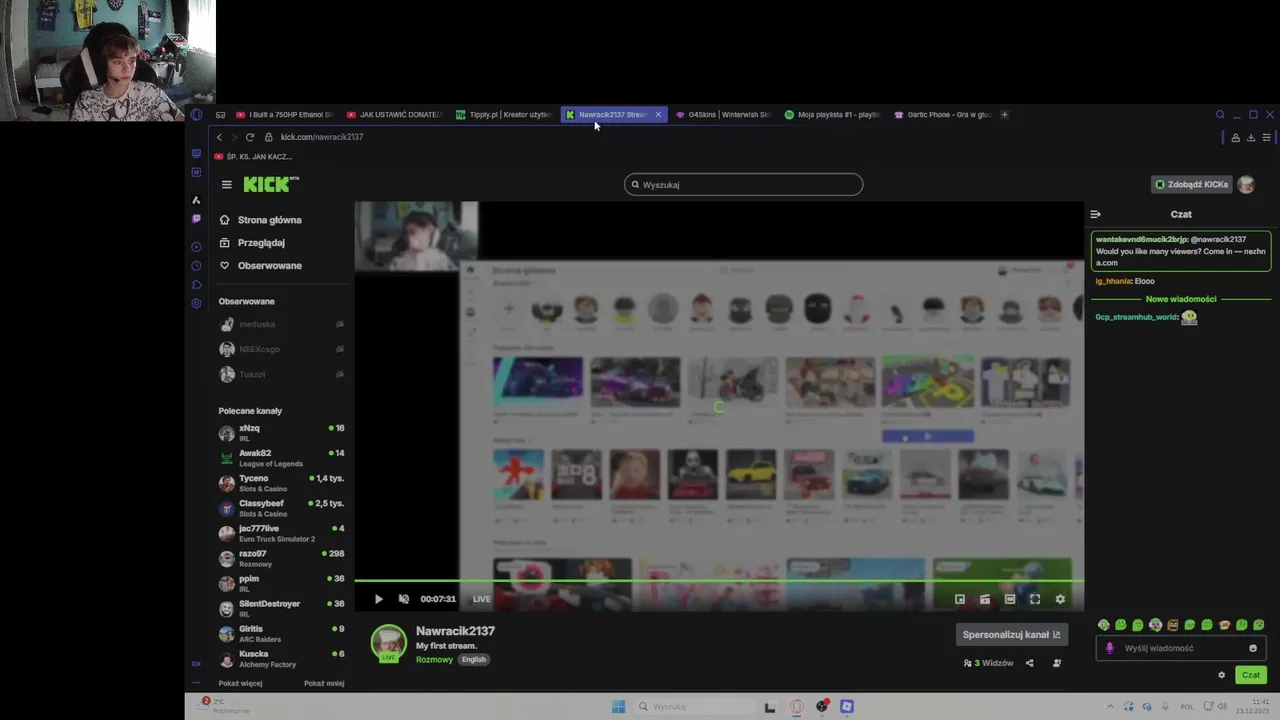
Task: Reload the page
Action: pos(250,137)
